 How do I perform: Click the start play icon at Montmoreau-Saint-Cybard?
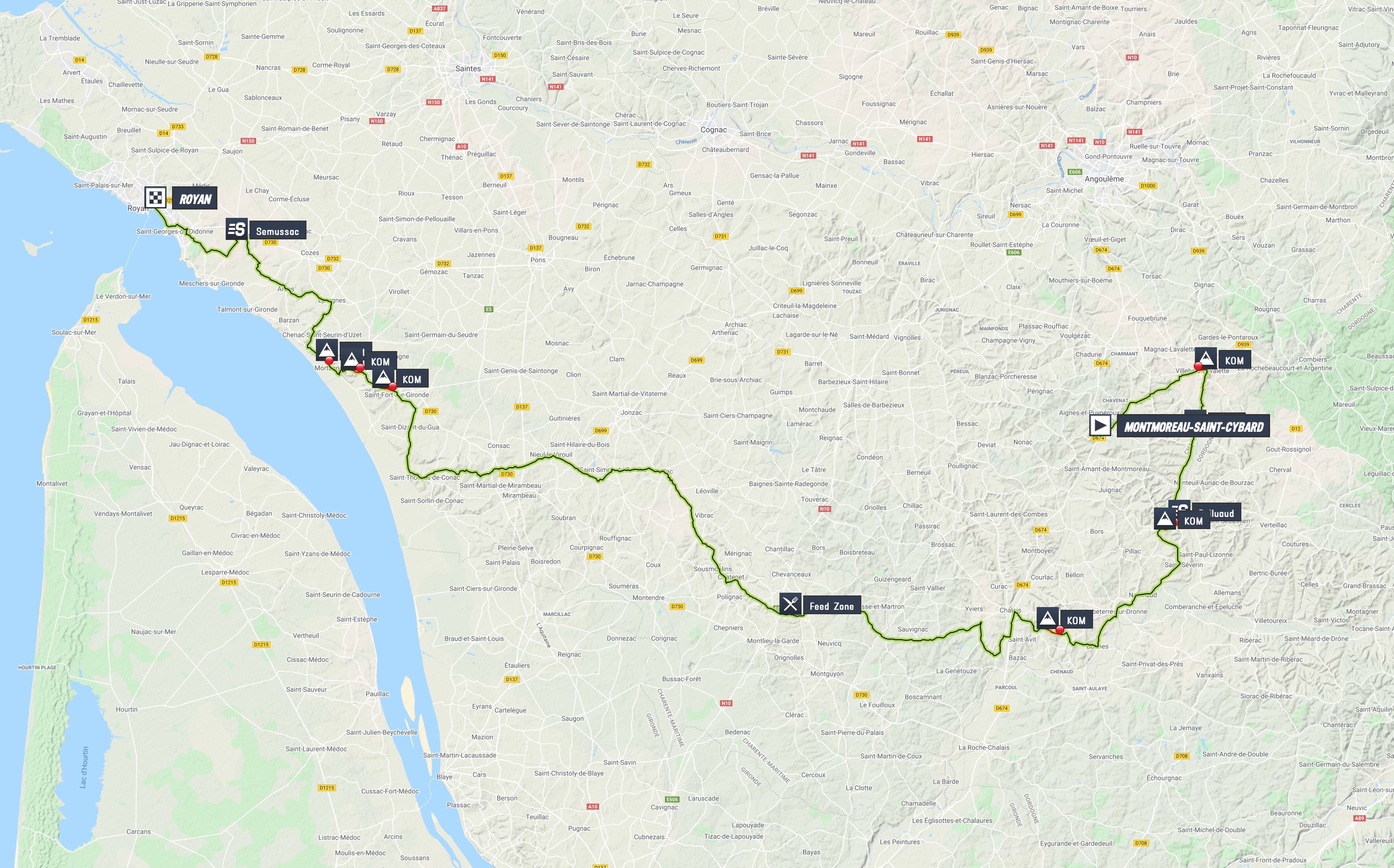coord(1100,425)
